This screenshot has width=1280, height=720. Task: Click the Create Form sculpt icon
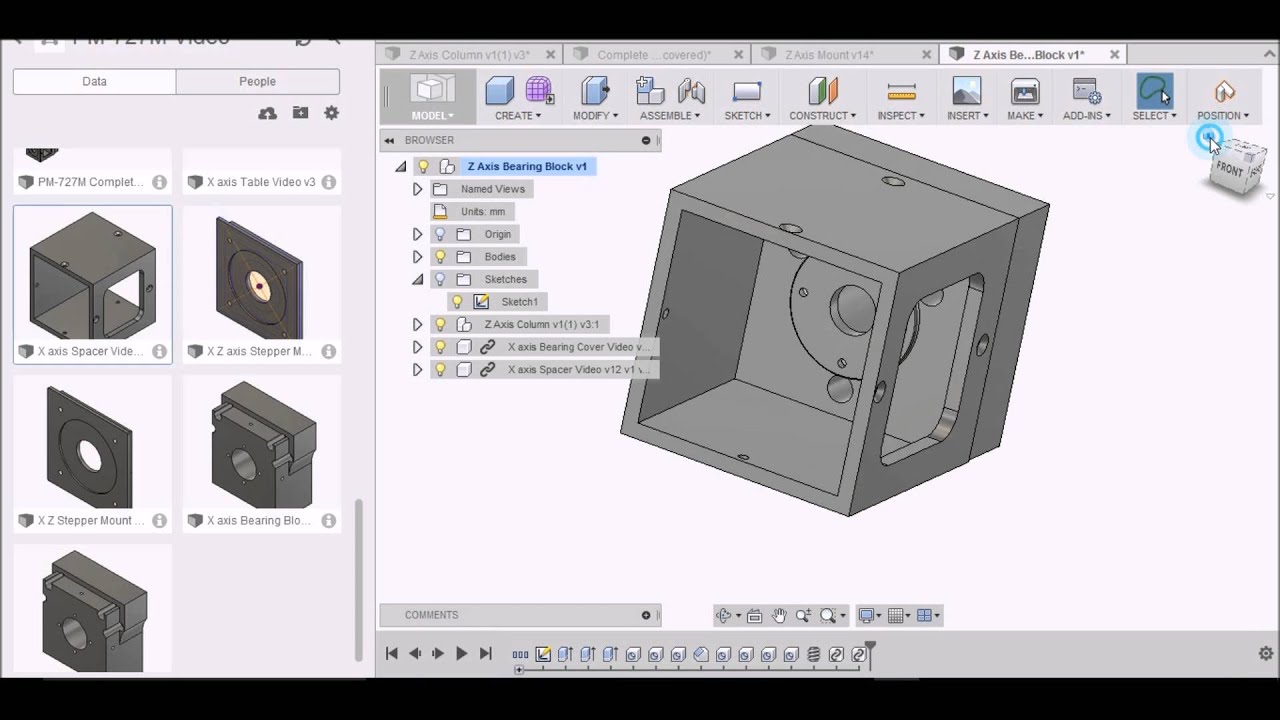point(539,92)
